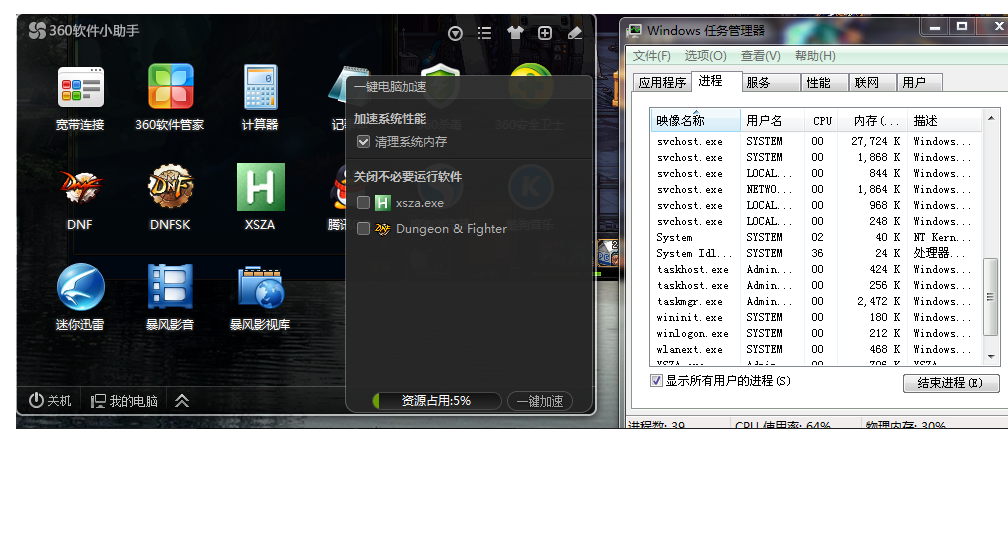The width and height of the screenshot is (1008, 540).
Task: Click the 结束进程 end process button
Action: pyautogui.click(x=951, y=383)
